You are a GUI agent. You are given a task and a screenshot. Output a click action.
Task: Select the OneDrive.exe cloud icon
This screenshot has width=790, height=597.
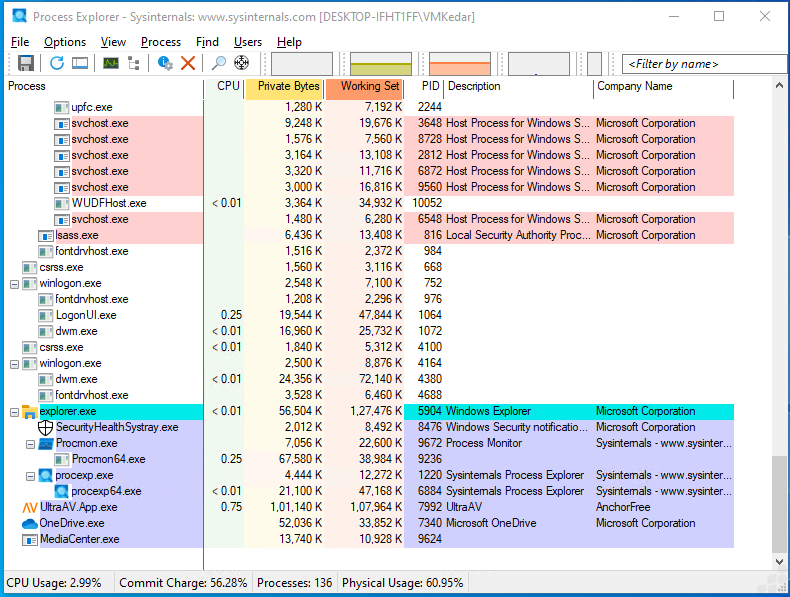pyautogui.click(x=28, y=523)
